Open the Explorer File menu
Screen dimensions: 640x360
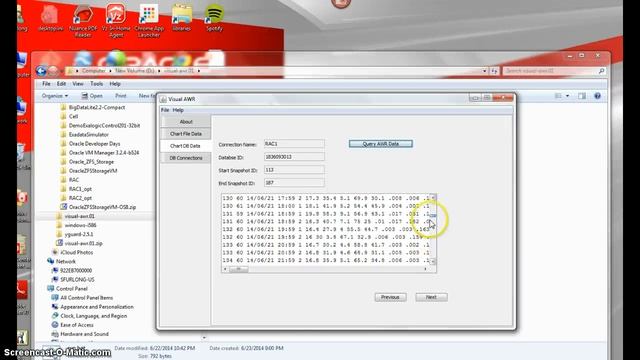47,84
